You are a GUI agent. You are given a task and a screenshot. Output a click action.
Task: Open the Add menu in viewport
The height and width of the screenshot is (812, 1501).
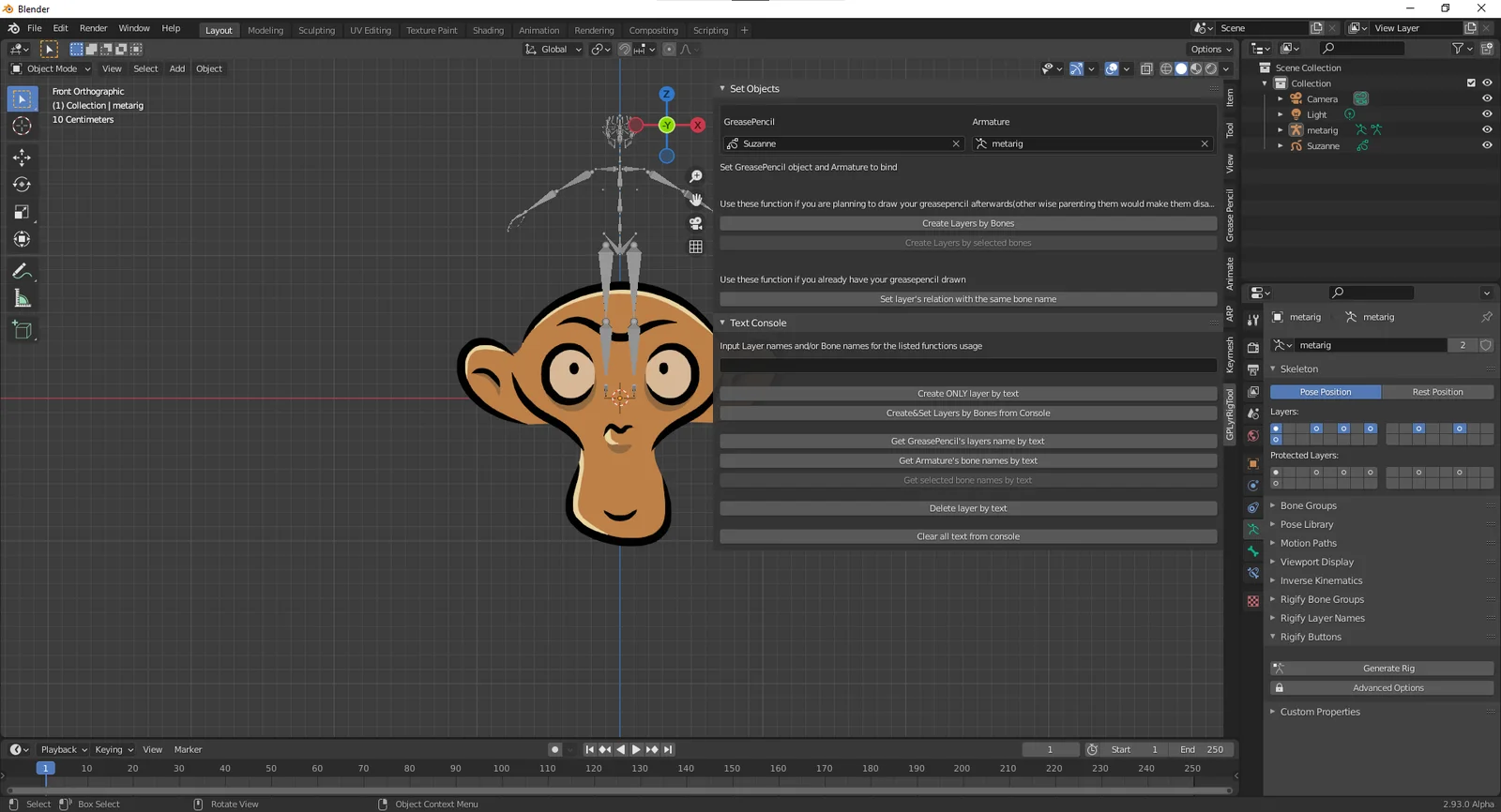tap(177, 68)
